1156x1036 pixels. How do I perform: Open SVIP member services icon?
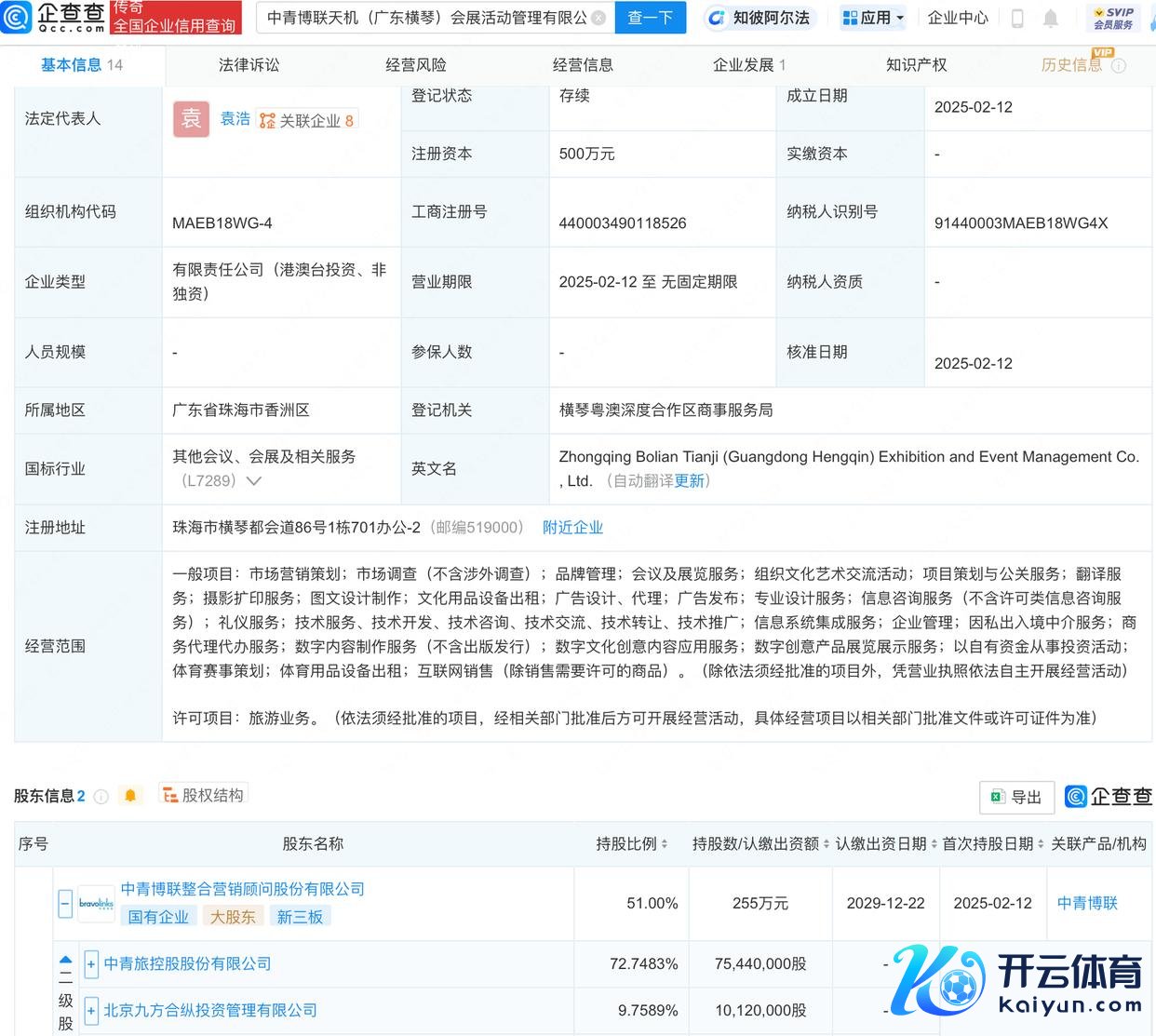click(1112, 18)
